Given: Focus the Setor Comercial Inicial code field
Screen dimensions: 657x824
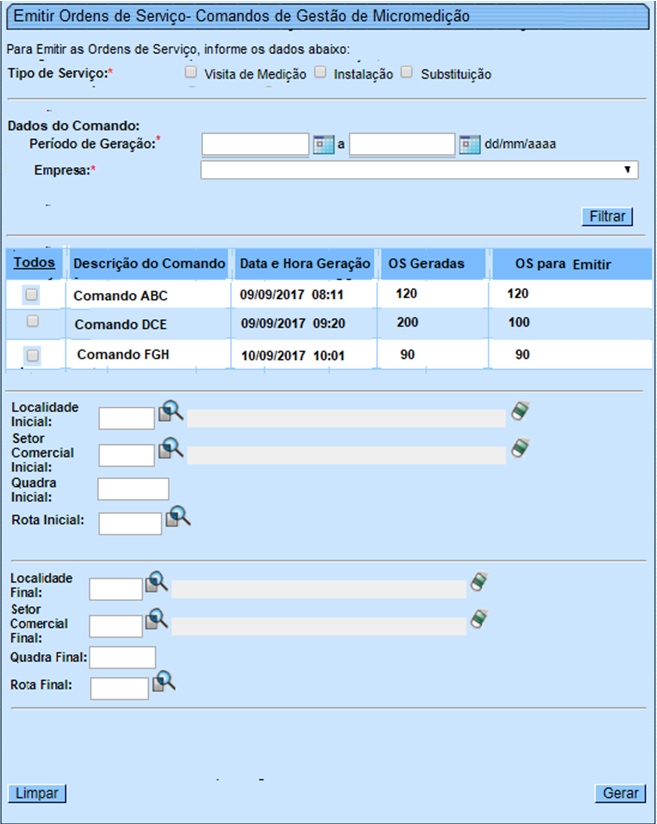Looking at the screenshot, I should [x=127, y=455].
